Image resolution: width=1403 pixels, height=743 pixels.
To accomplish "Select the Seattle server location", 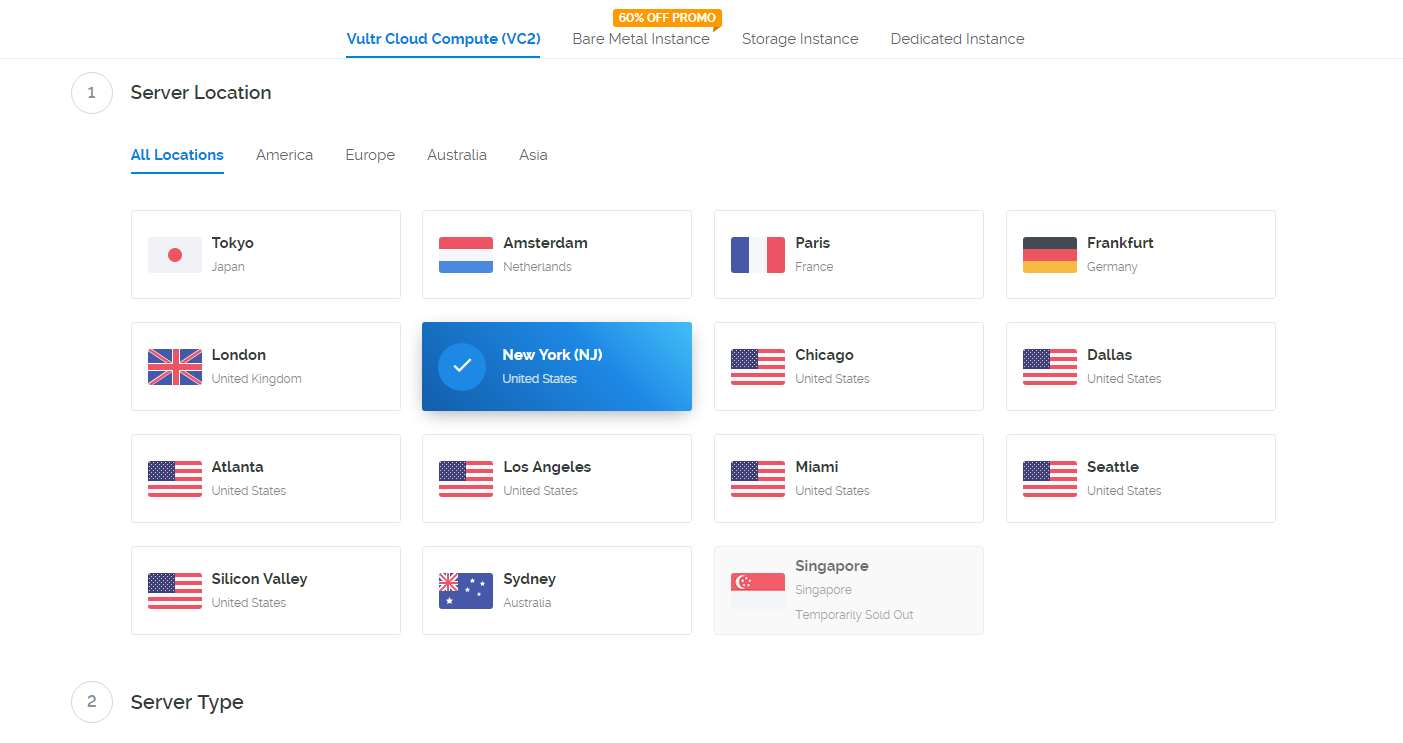I will click(1140, 478).
